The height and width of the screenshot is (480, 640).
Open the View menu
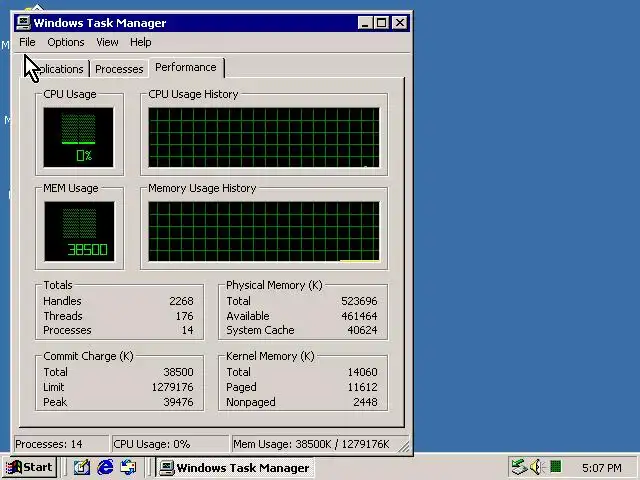[107, 42]
